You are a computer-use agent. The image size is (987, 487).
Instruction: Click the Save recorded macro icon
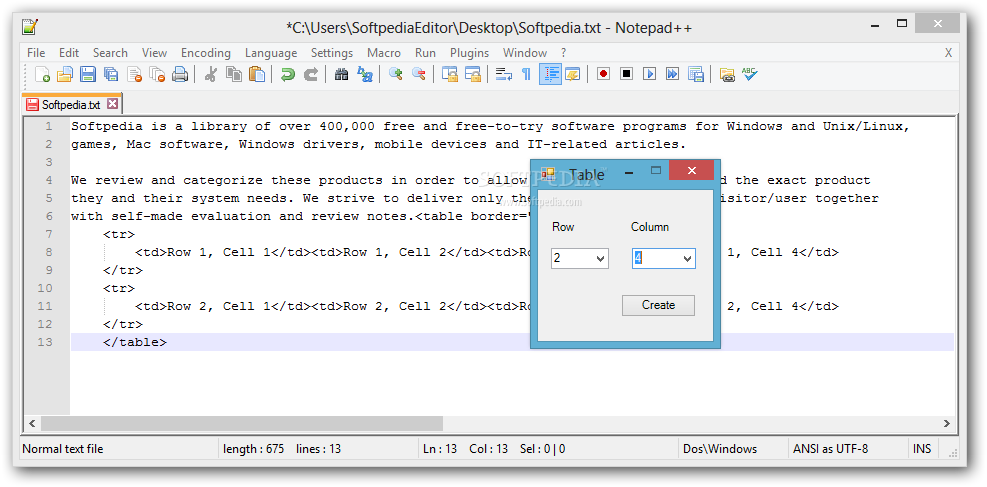click(x=696, y=74)
